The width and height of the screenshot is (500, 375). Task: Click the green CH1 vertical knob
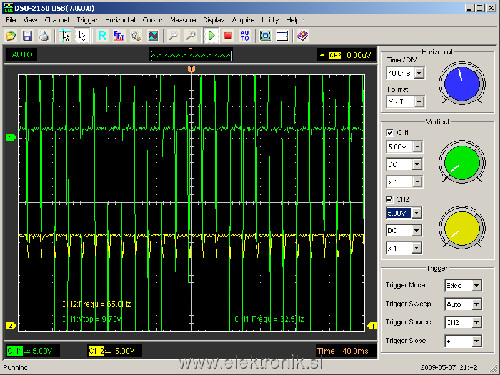(462, 162)
